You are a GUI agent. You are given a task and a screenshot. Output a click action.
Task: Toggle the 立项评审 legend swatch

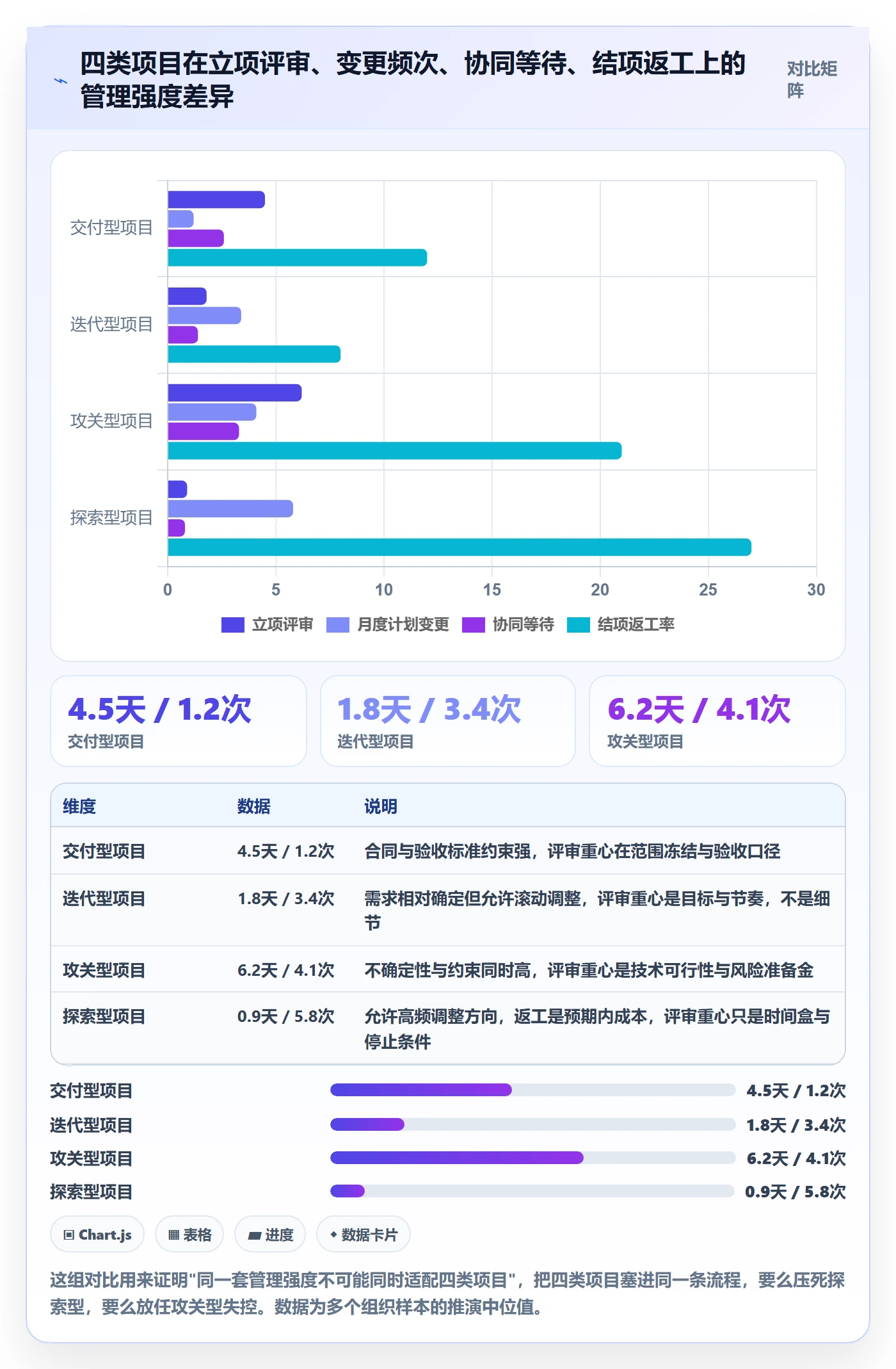(233, 625)
